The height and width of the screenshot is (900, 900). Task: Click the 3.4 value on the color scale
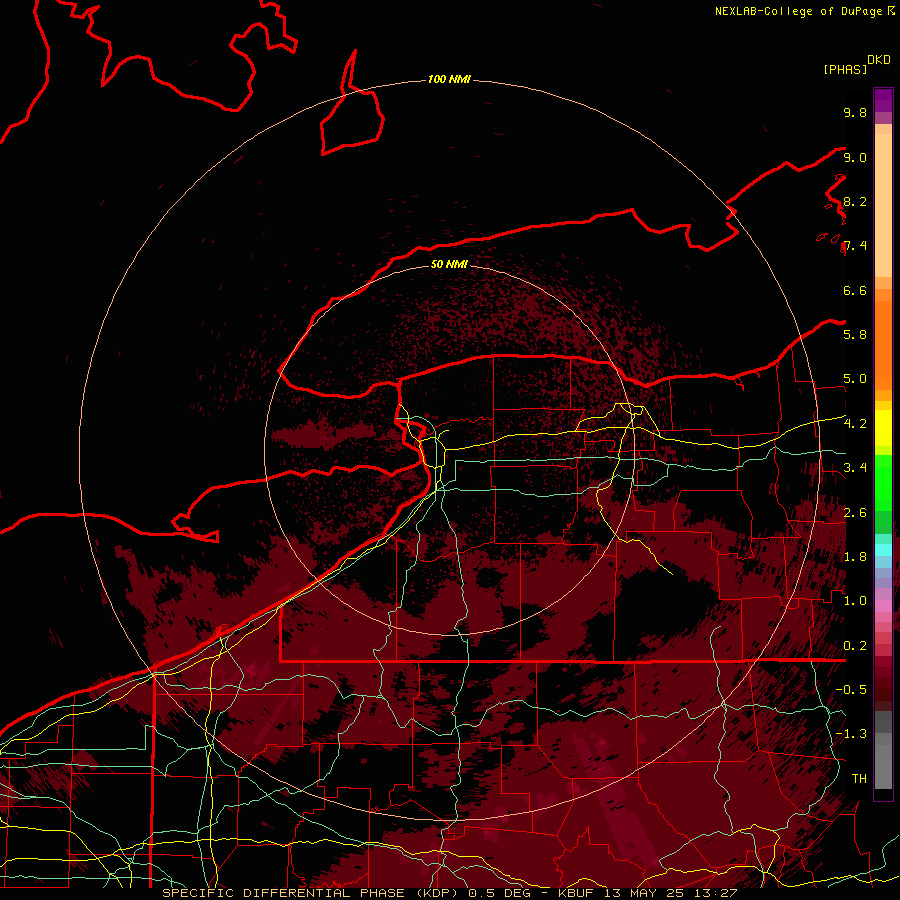pyautogui.click(x=855, y=468)
